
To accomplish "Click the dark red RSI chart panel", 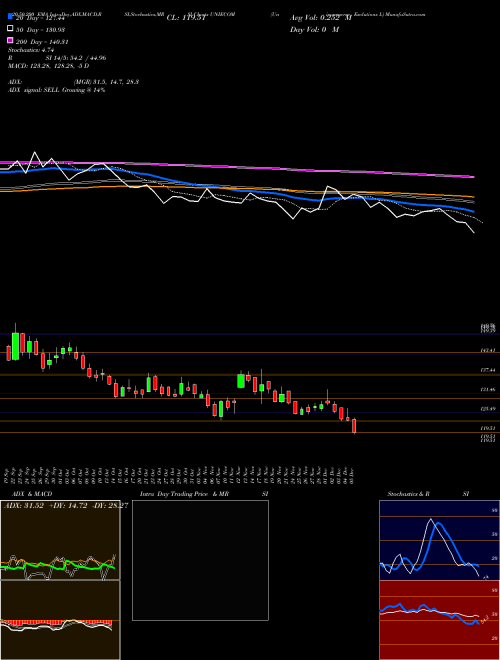I will tap(439, 620).
